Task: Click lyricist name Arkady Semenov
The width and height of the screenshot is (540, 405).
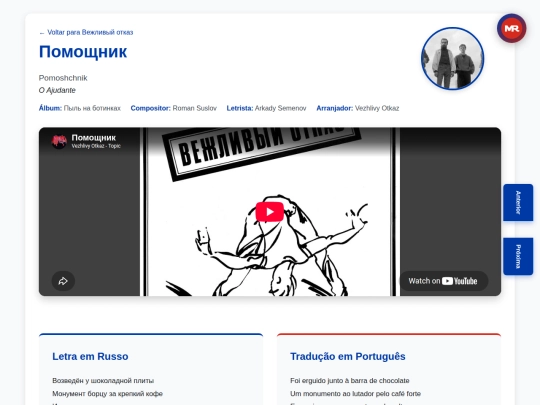Action: pyautogui.click(x=280, y=108)
